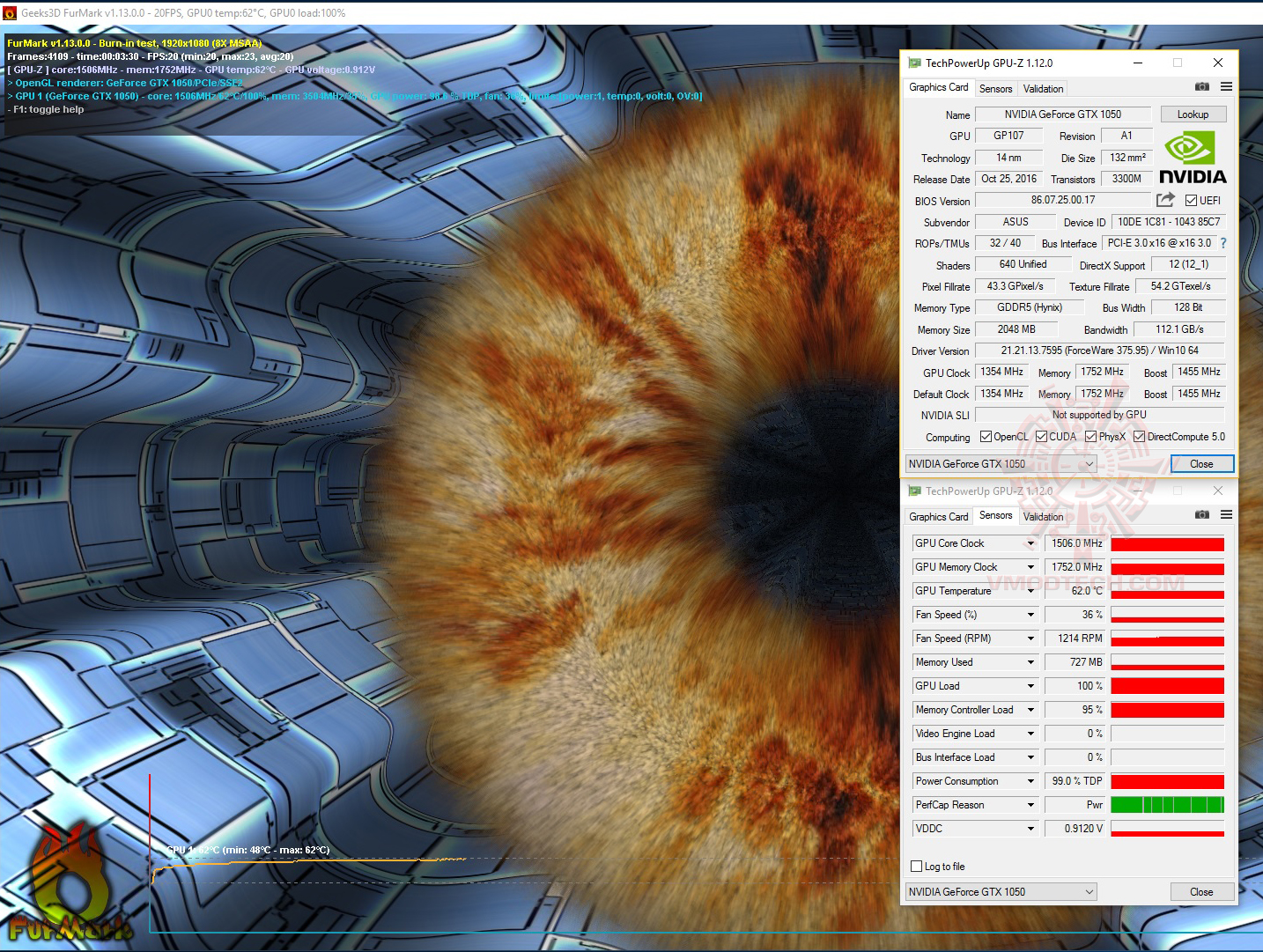Viewport: 1263px width, 952px height.
Task: Click the Memory Used value 727 MB
Action: (1075, 662)
